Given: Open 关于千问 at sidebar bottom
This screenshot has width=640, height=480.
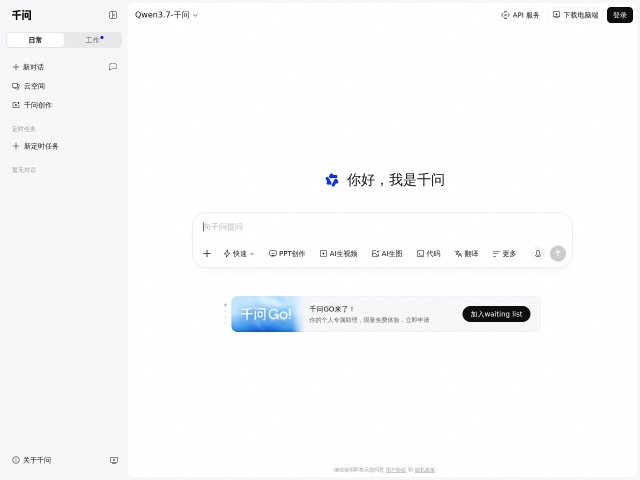Looking at the screenshot, I should [32, 460].
